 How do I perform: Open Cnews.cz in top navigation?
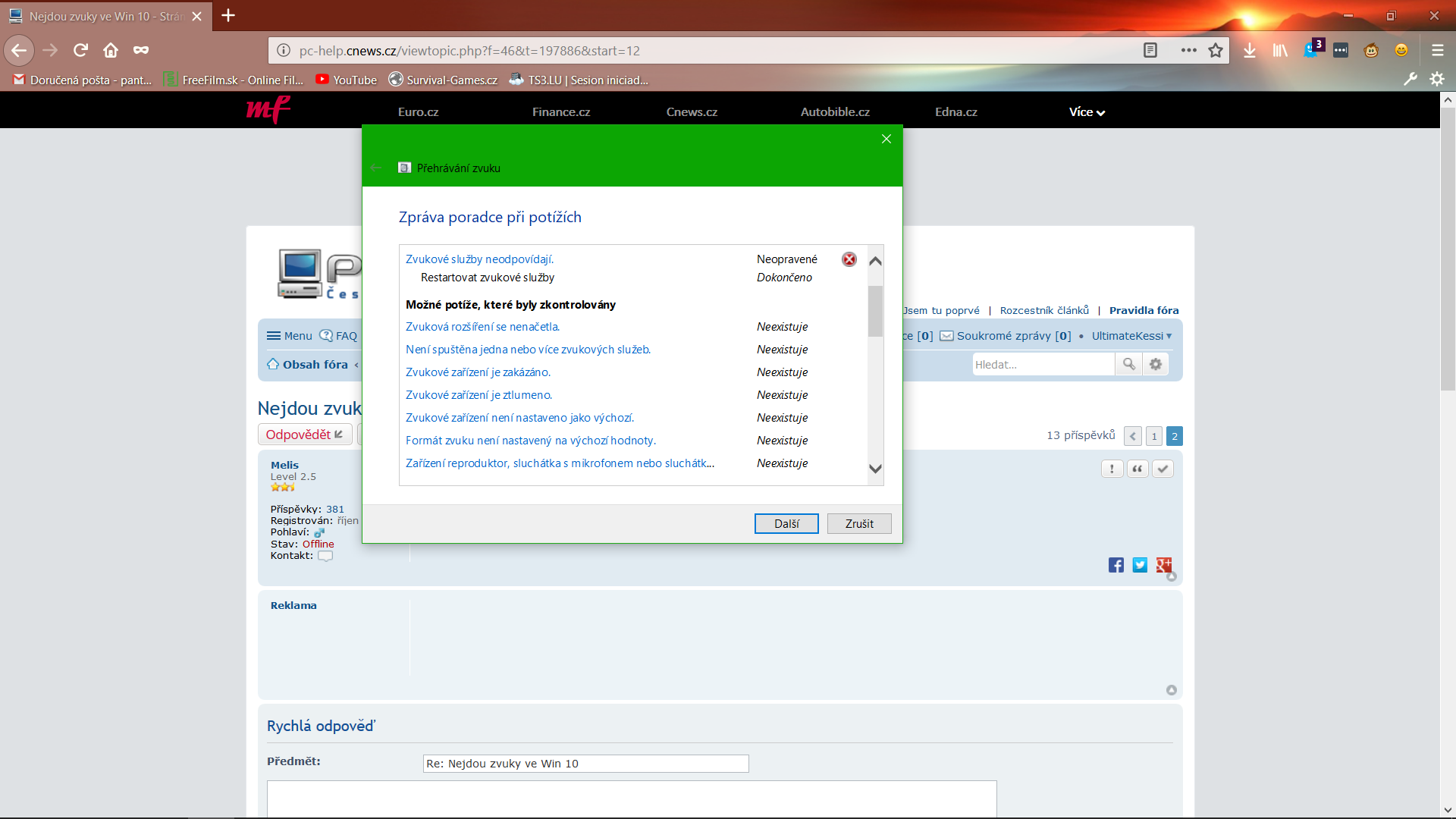[692, 112]
